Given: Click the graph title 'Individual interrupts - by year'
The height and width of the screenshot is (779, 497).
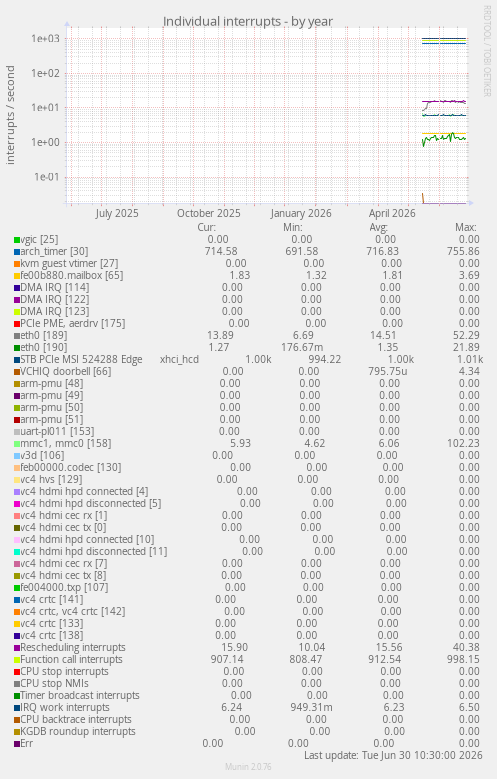Looking at the screenshot, I should coord(248,21).
